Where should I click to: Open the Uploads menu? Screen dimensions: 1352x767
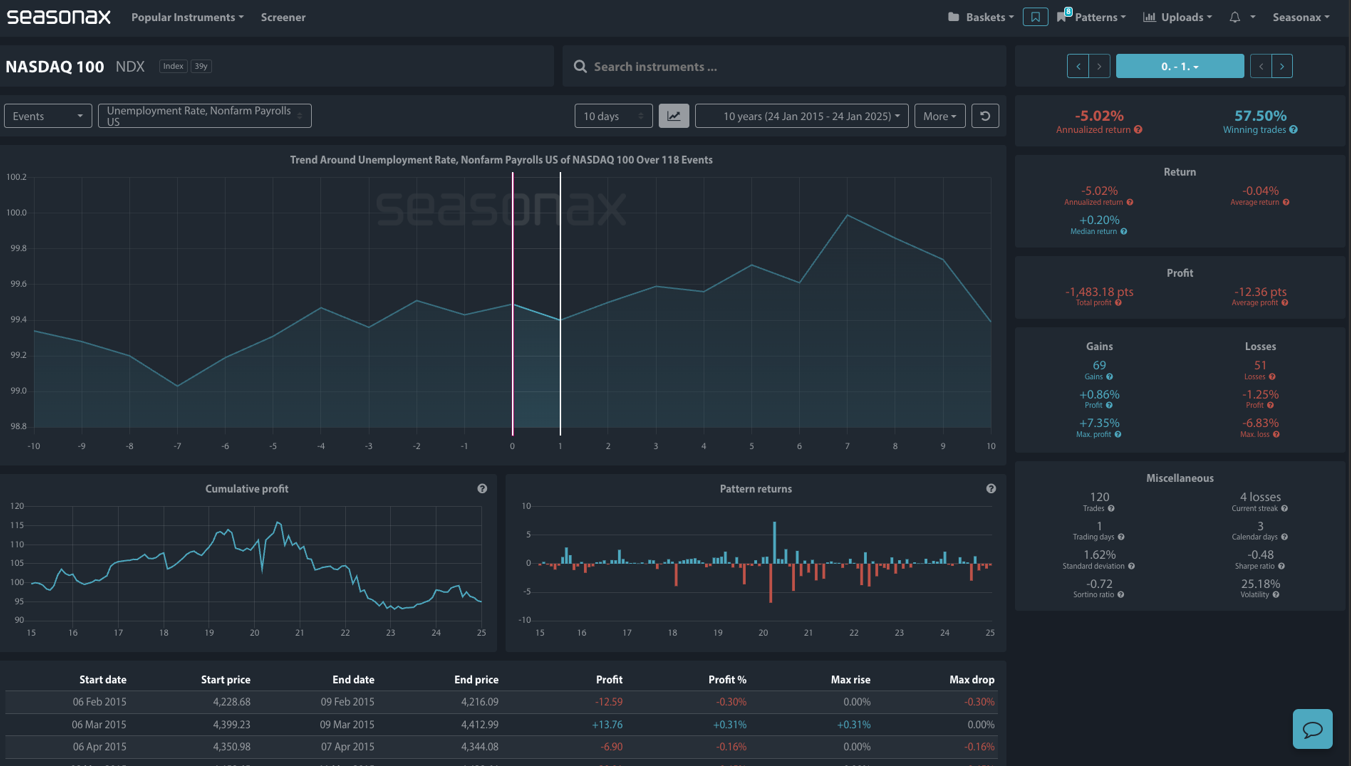coord(1178,17)
